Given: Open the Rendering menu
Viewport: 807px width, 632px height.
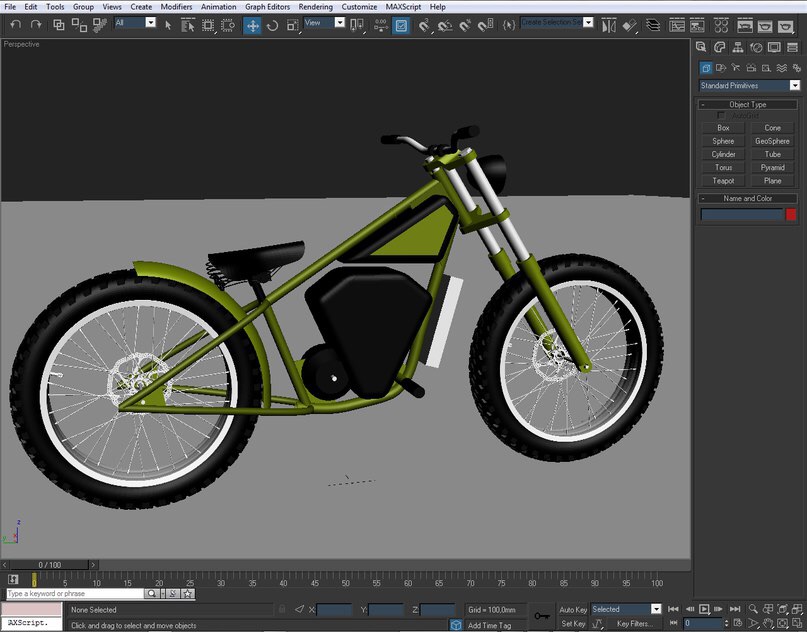Looking at the screenshot, I should point(315,7).
